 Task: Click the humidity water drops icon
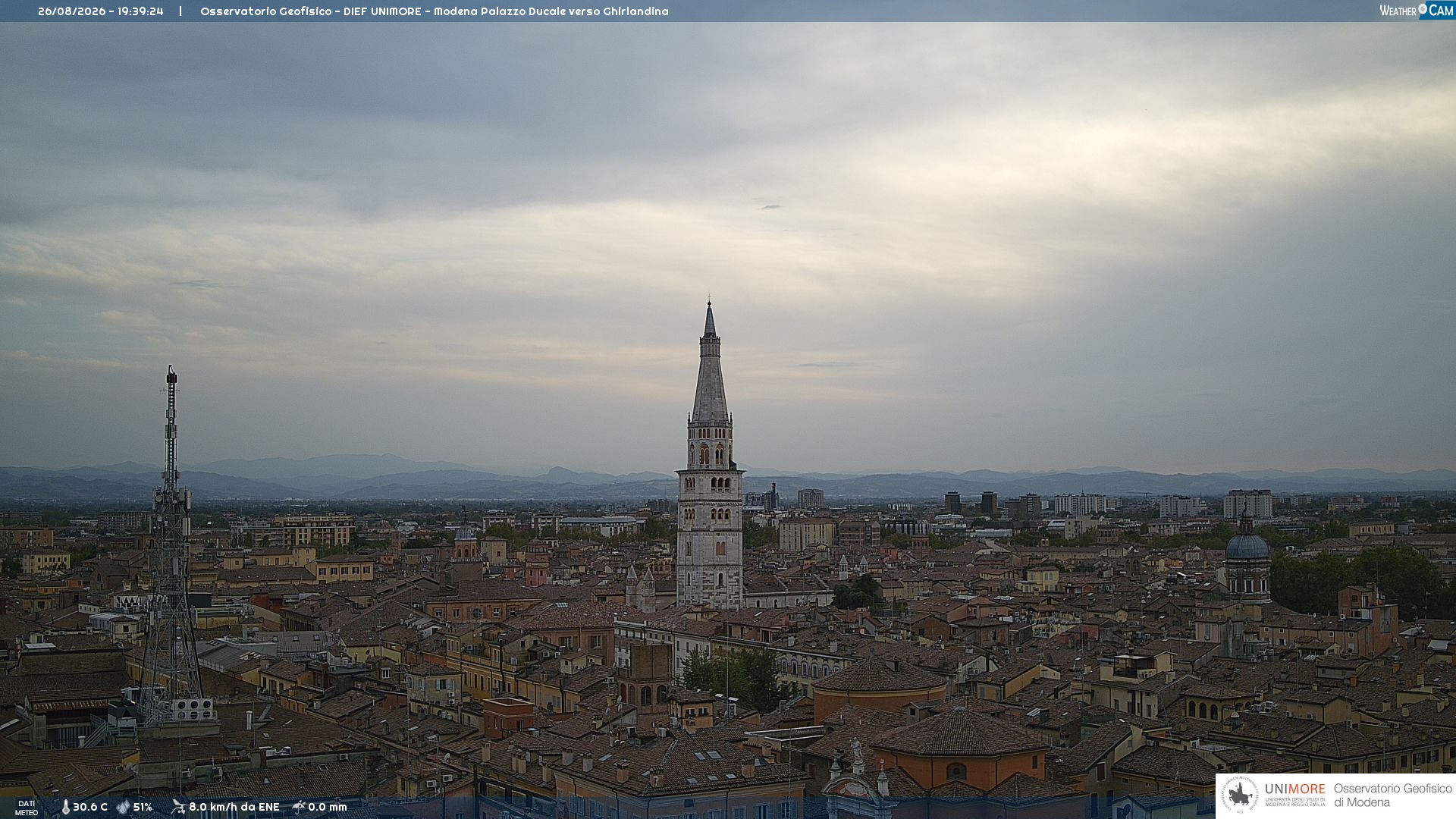(x=123, y=807)
